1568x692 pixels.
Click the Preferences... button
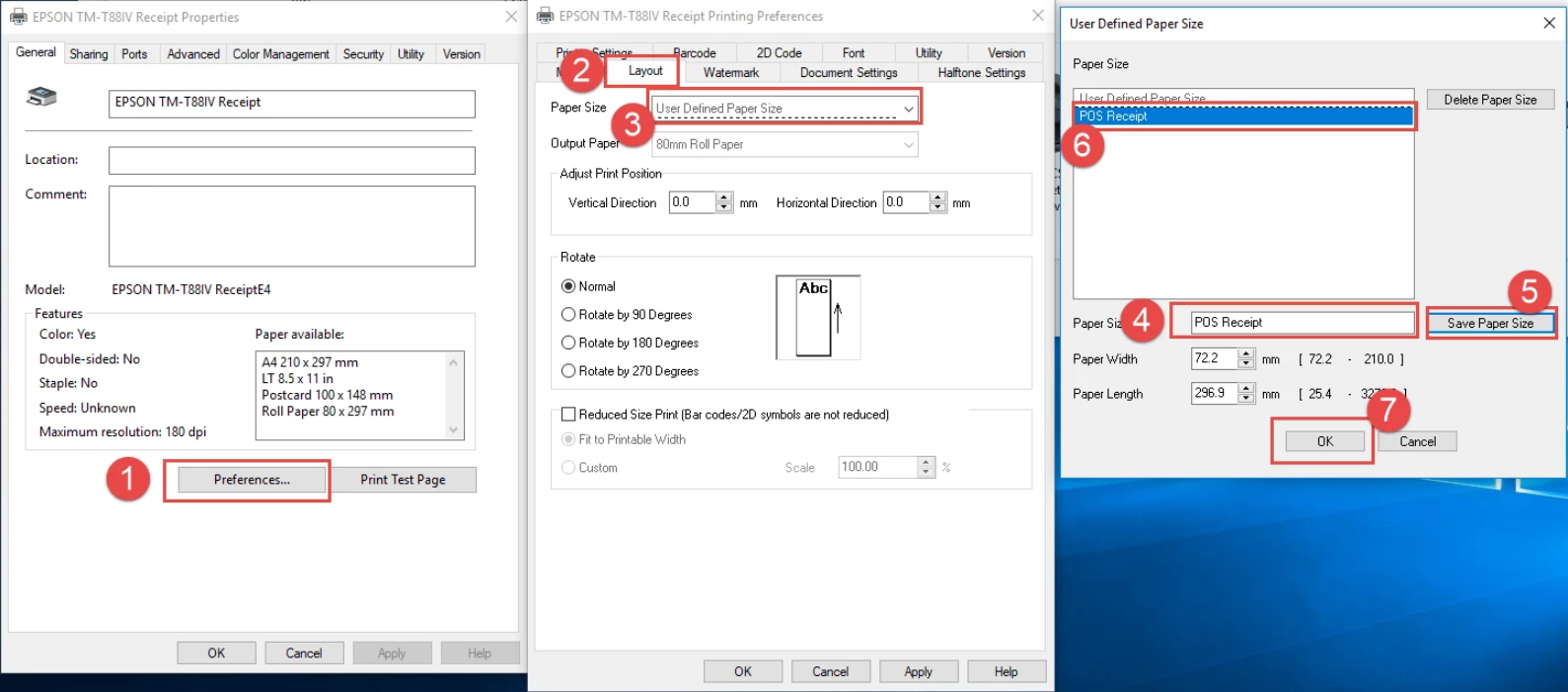tap(252, 480)
